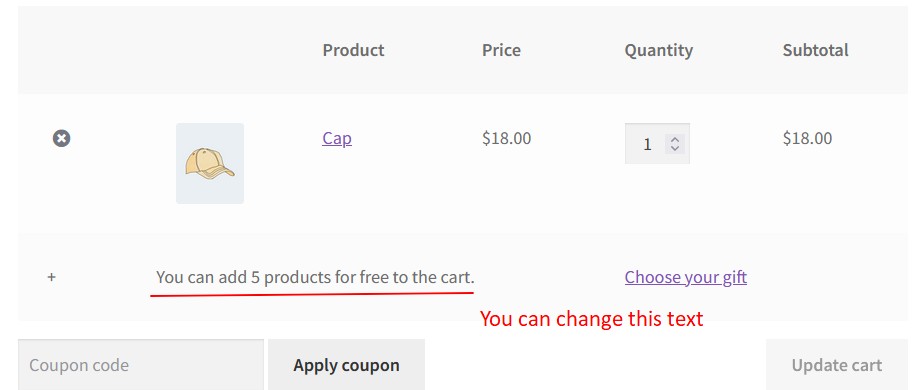
Task: Remove the Cap item from cart
Action: (61, 139)
